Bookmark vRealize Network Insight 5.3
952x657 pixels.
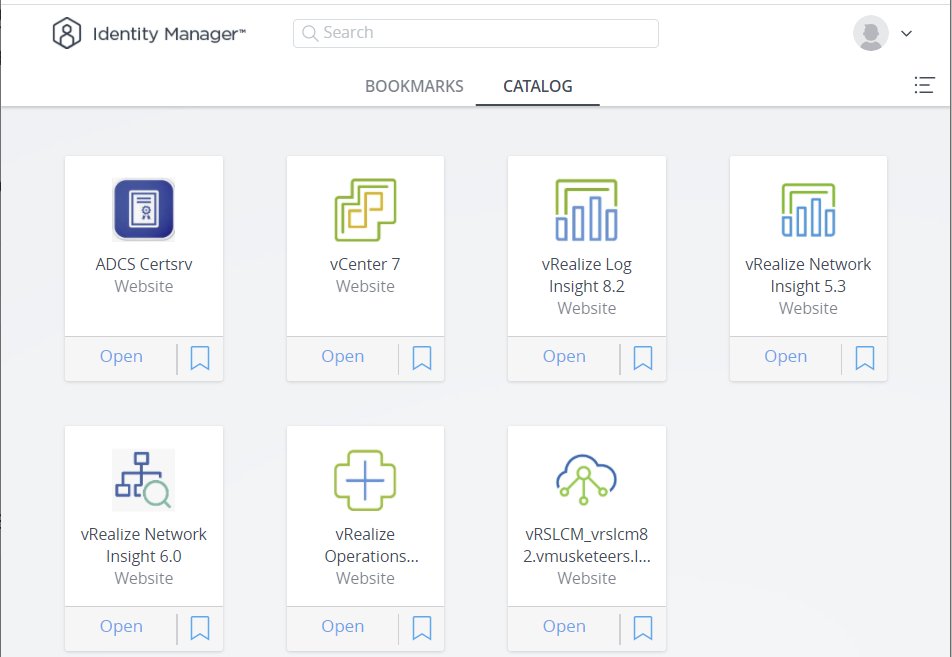(865, 358)
